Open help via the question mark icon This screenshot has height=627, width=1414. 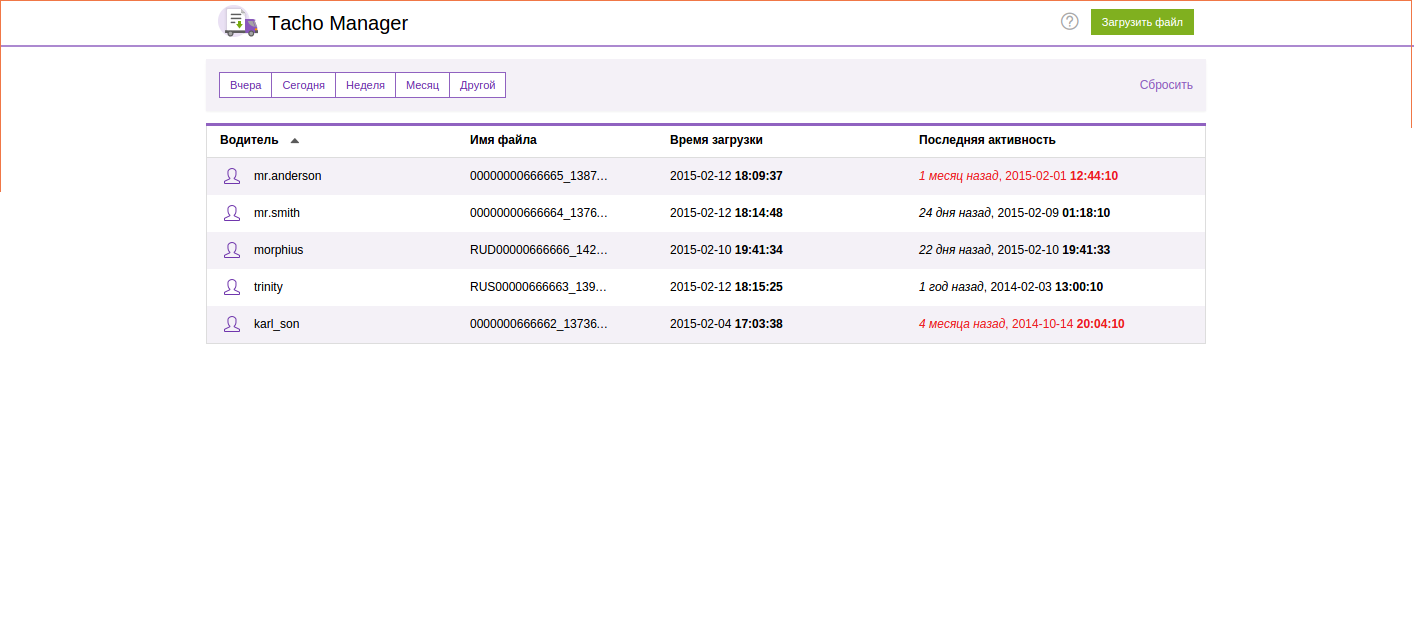click(x=1069, y=21)
